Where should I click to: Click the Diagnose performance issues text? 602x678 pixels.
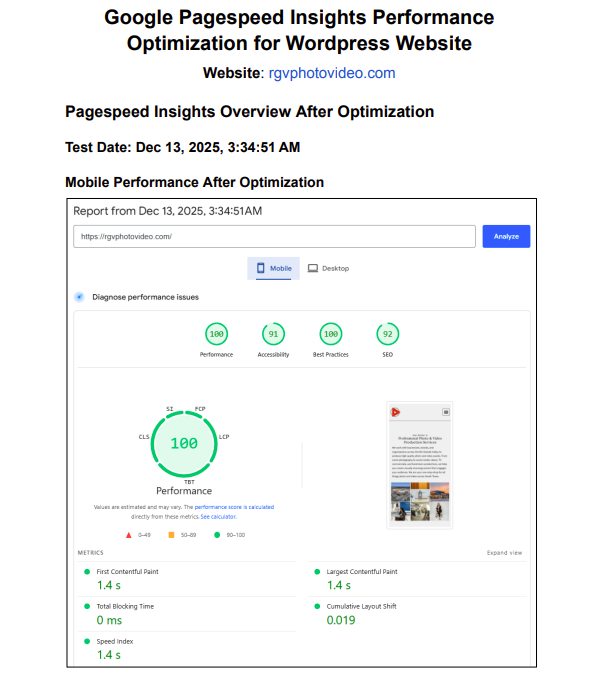(x=145, y=297)
